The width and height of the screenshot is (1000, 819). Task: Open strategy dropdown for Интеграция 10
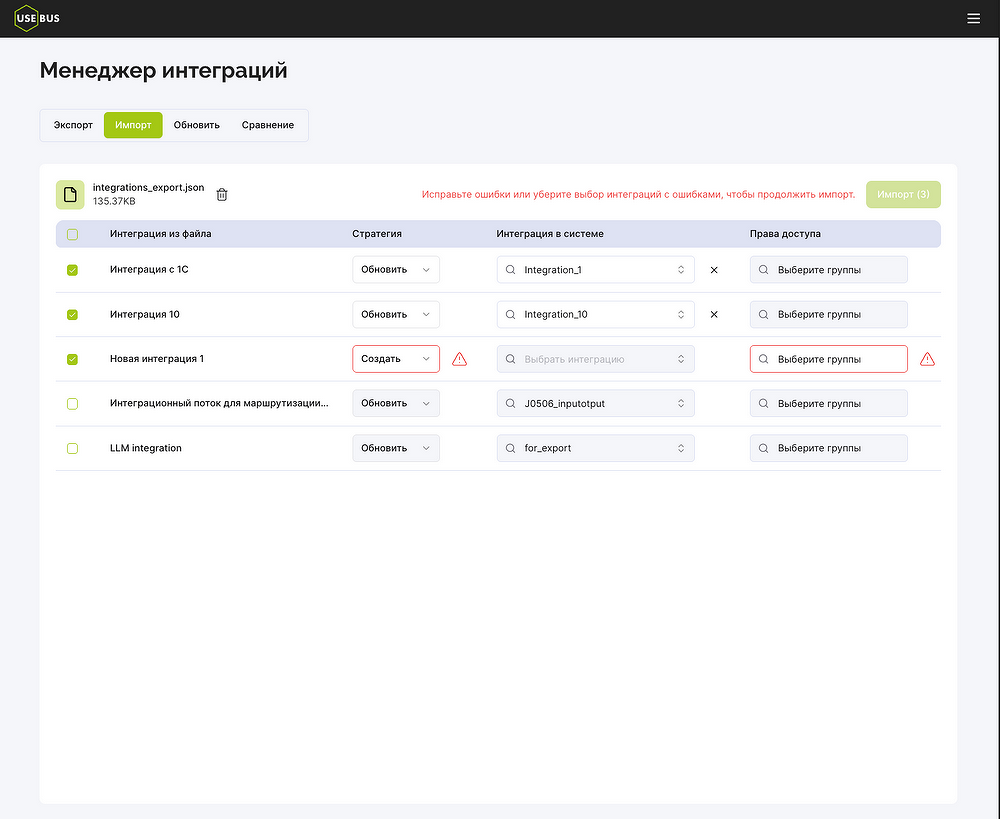(395, 315)
